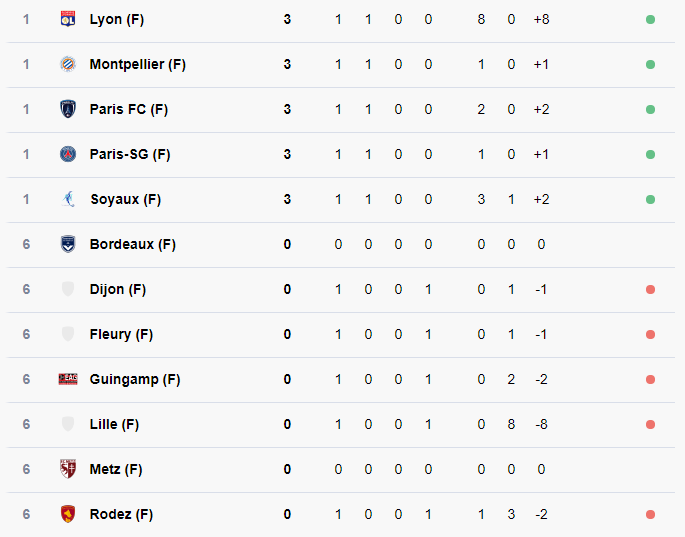This screenshot has width=685, height=537.
Task: Click the Rodez club crest icon
Action: tap(68, 514)
